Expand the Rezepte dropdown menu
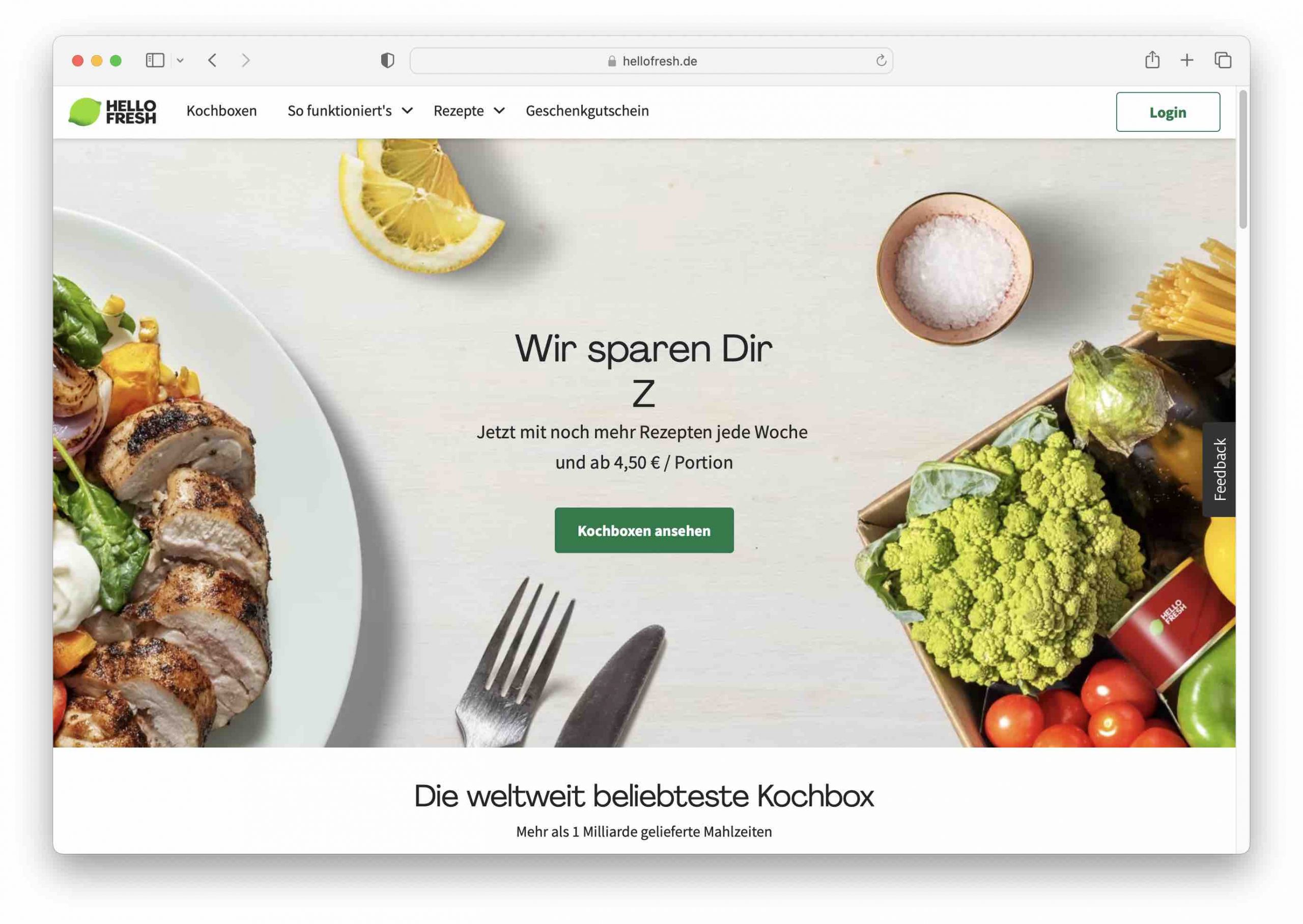1303x924 pixels. [469, 110]
